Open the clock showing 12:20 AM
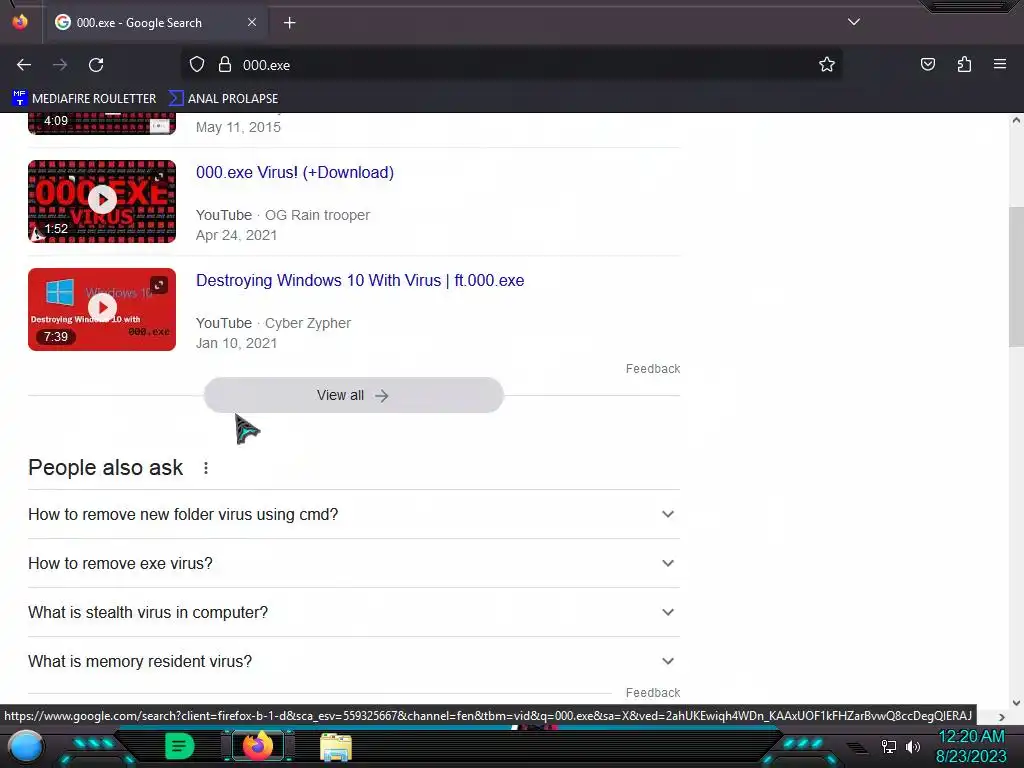The height and width of the screenshot is (768, 1024). point(971,746)
